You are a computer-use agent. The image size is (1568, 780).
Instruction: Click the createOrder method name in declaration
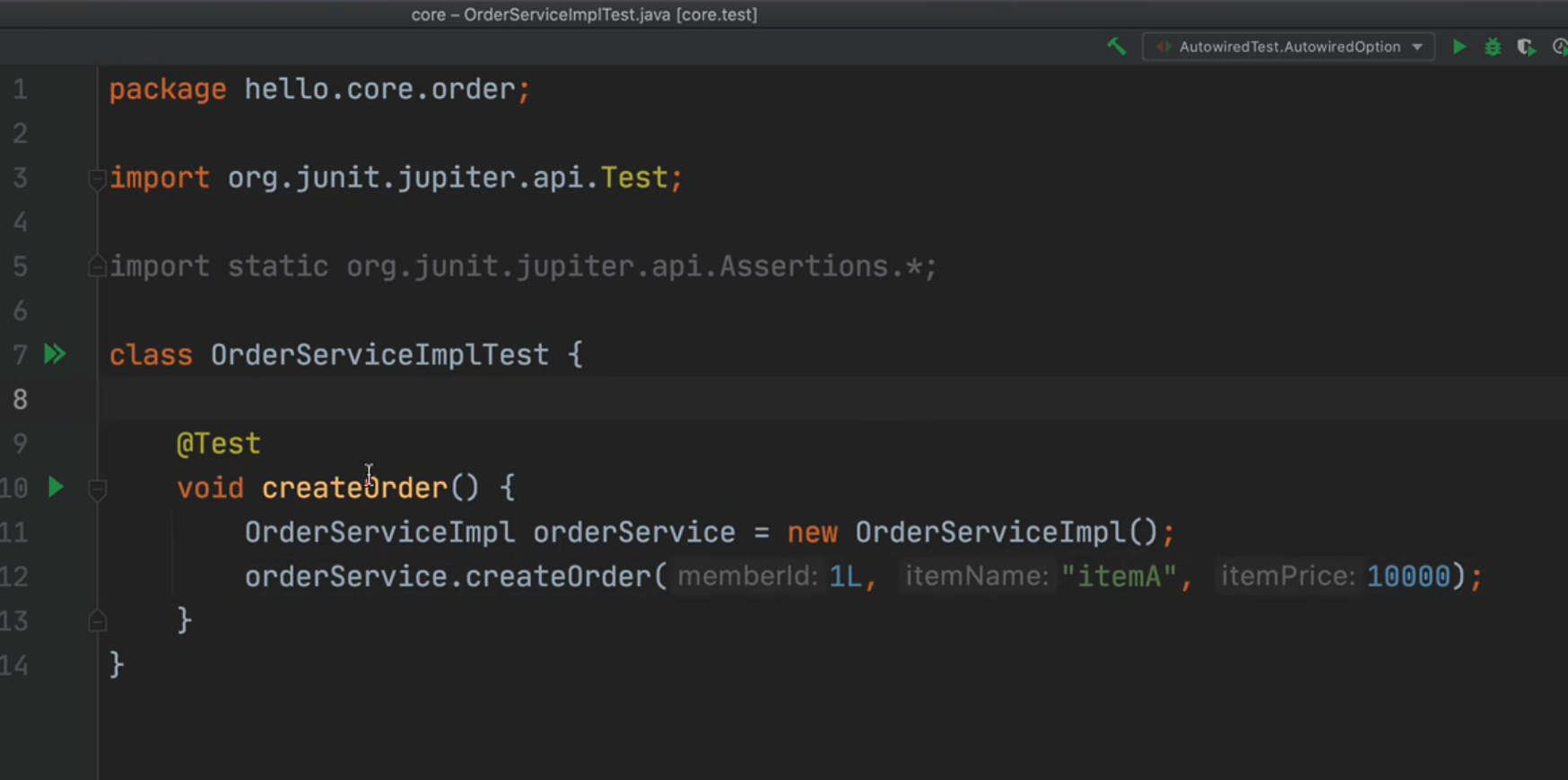(x=354, y=488)
